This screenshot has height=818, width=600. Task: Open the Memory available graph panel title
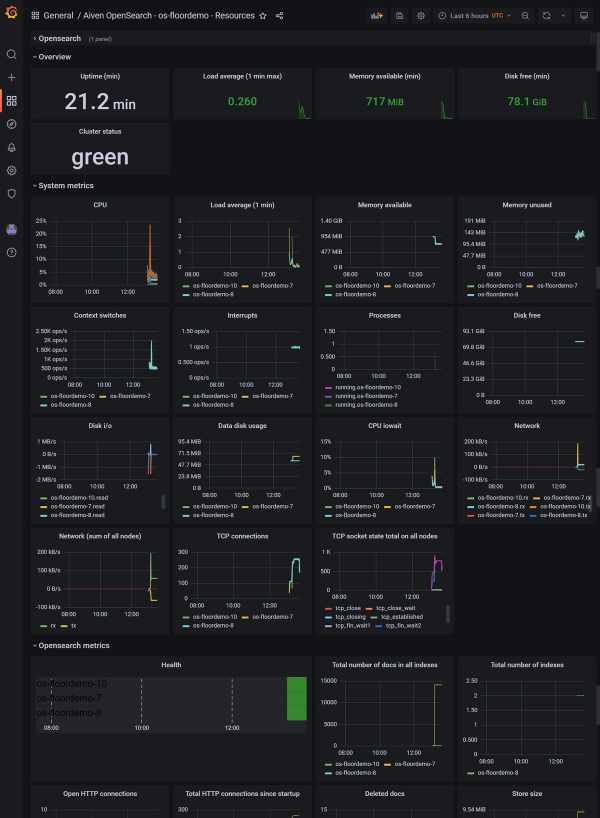pyautogui.click(x=385, y=205)
